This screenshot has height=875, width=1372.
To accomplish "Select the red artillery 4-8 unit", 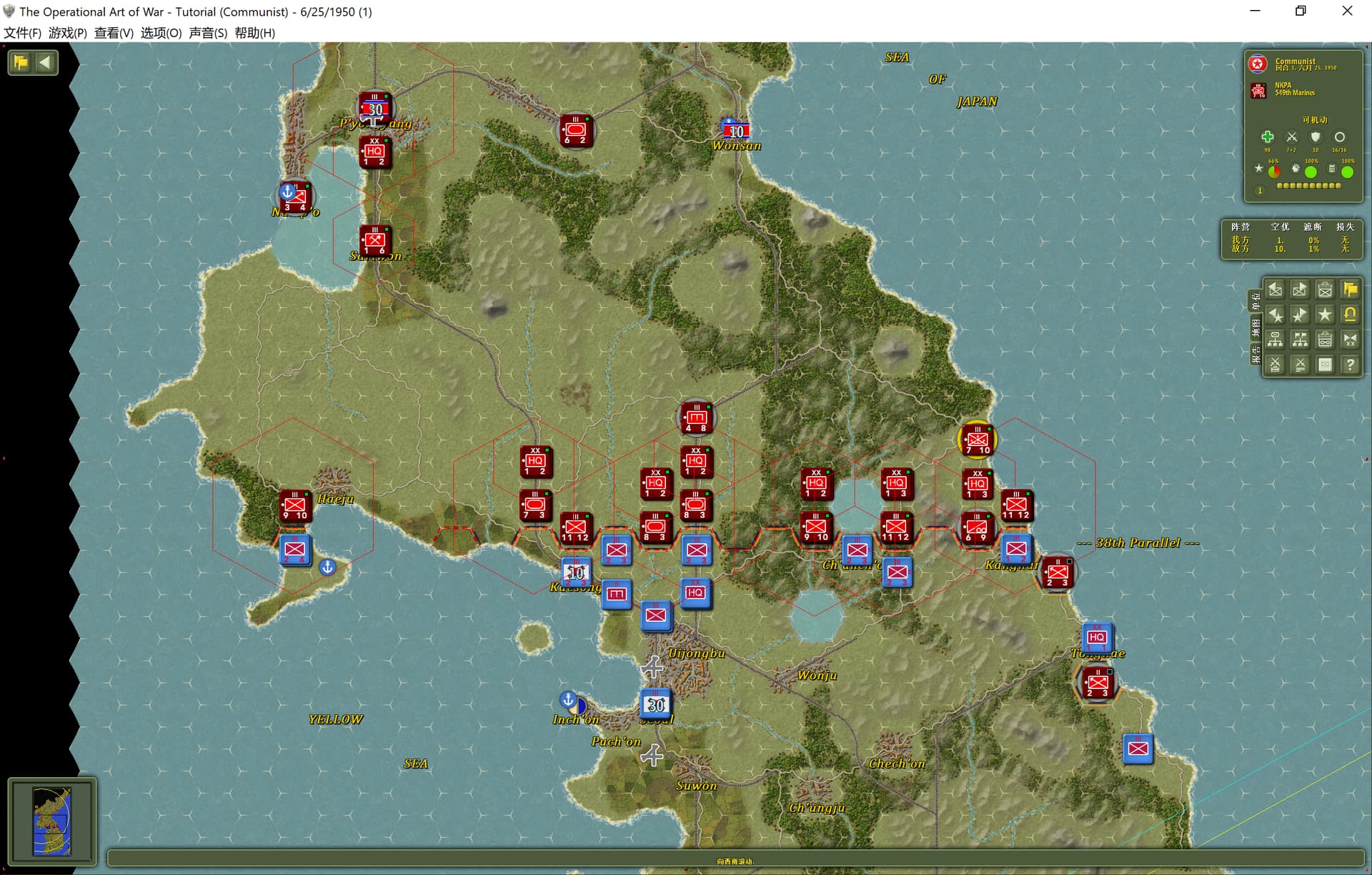I will [696, 417].
